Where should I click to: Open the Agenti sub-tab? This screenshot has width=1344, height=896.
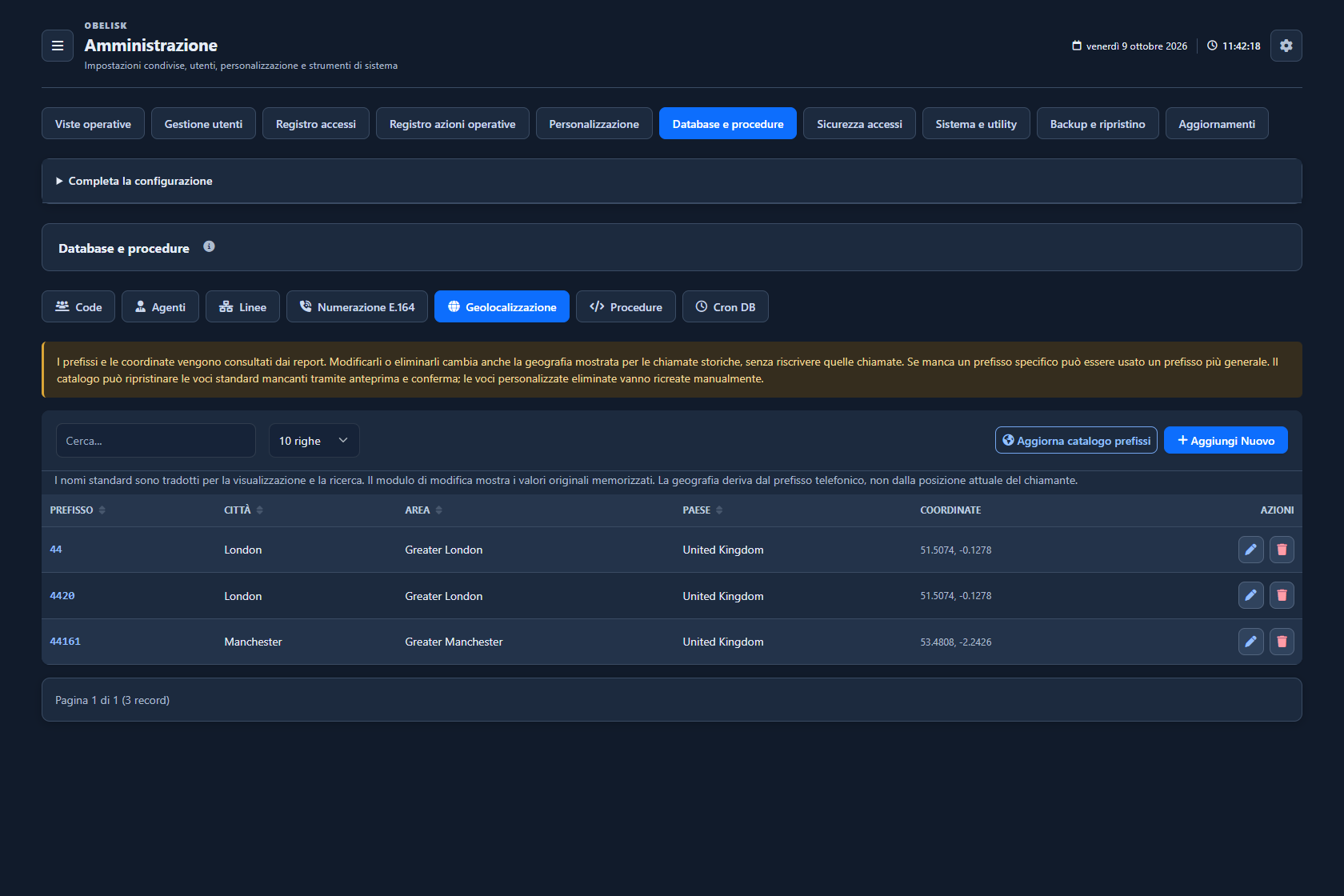[x=160, y=306]
